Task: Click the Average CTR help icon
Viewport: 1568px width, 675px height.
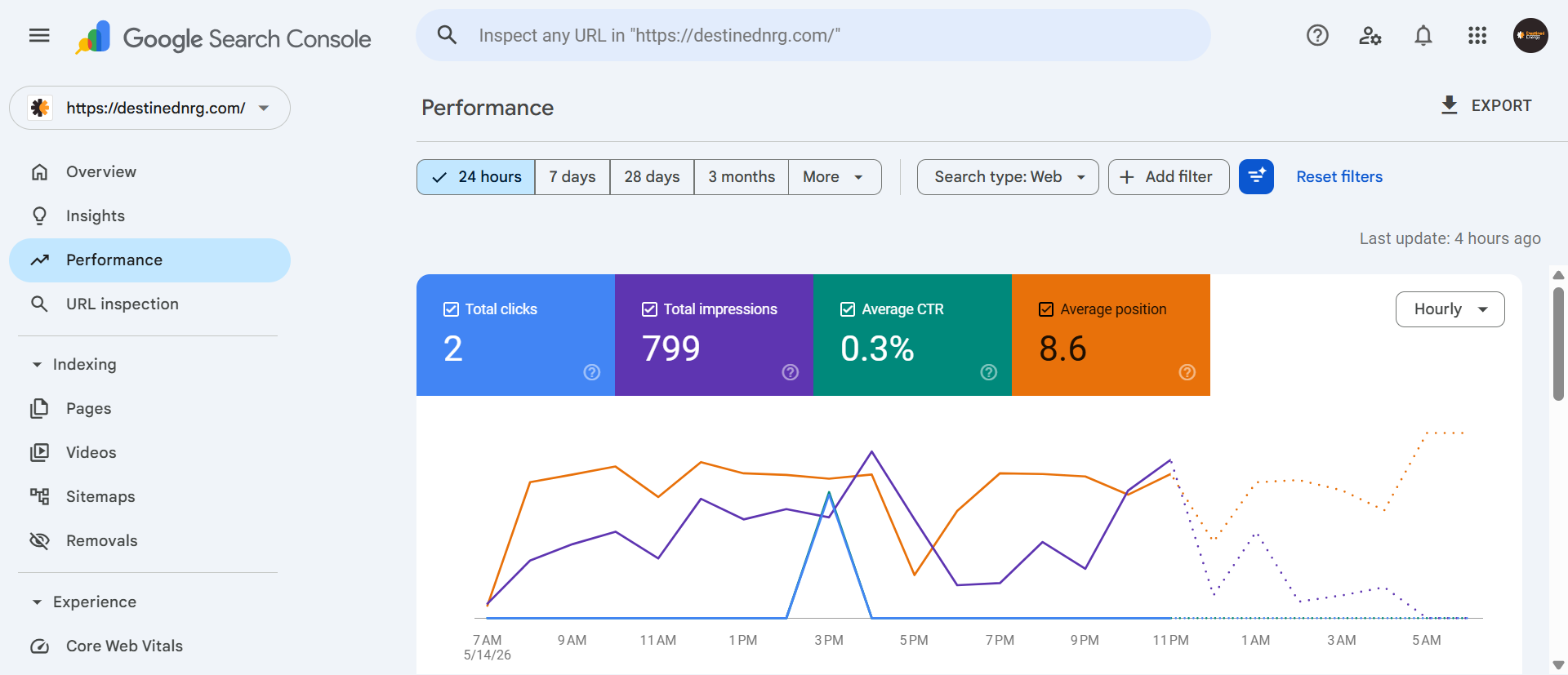Action: tap(989, 372)
